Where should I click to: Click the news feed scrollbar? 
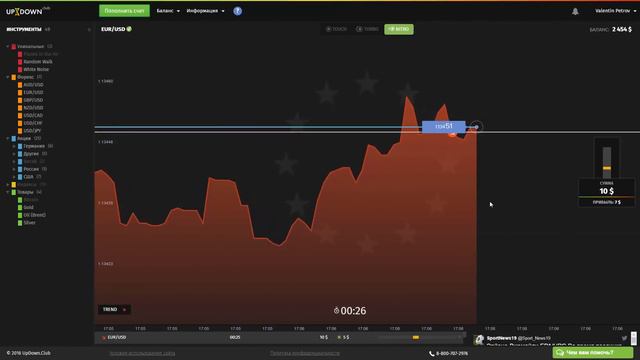point(633,338)
